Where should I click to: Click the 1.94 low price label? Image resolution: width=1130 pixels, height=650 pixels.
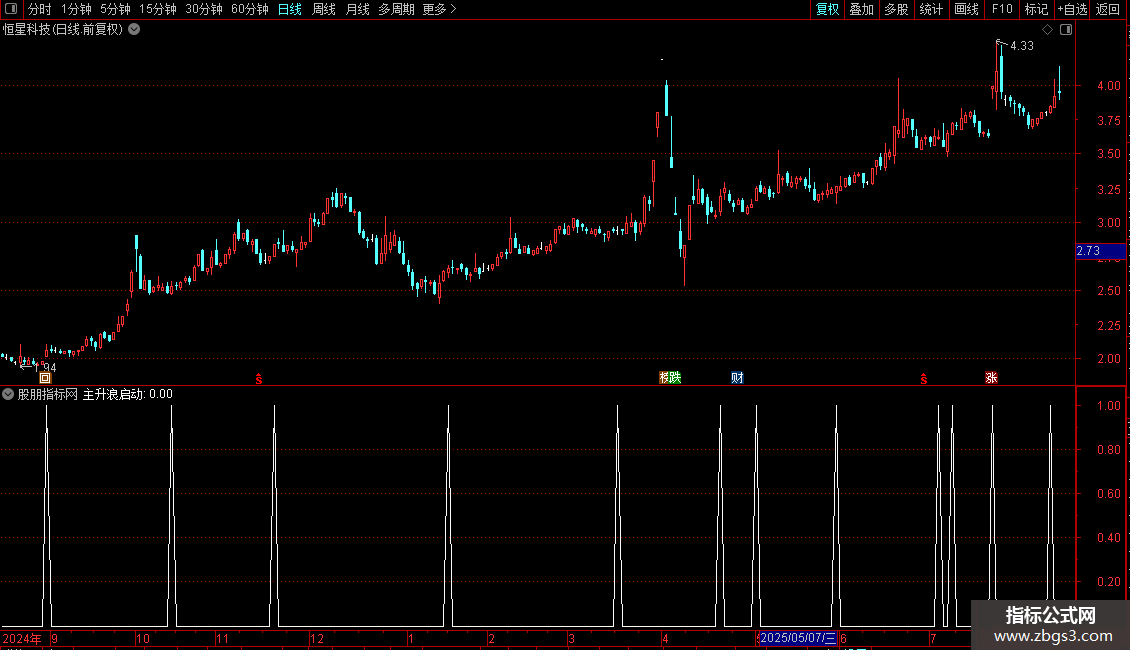tap(45, 368)
